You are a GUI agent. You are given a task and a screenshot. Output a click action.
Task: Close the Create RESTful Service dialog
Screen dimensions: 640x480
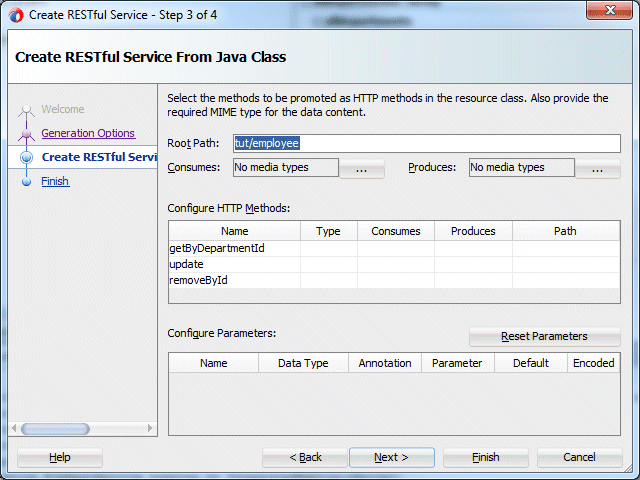tap(609, 10)
